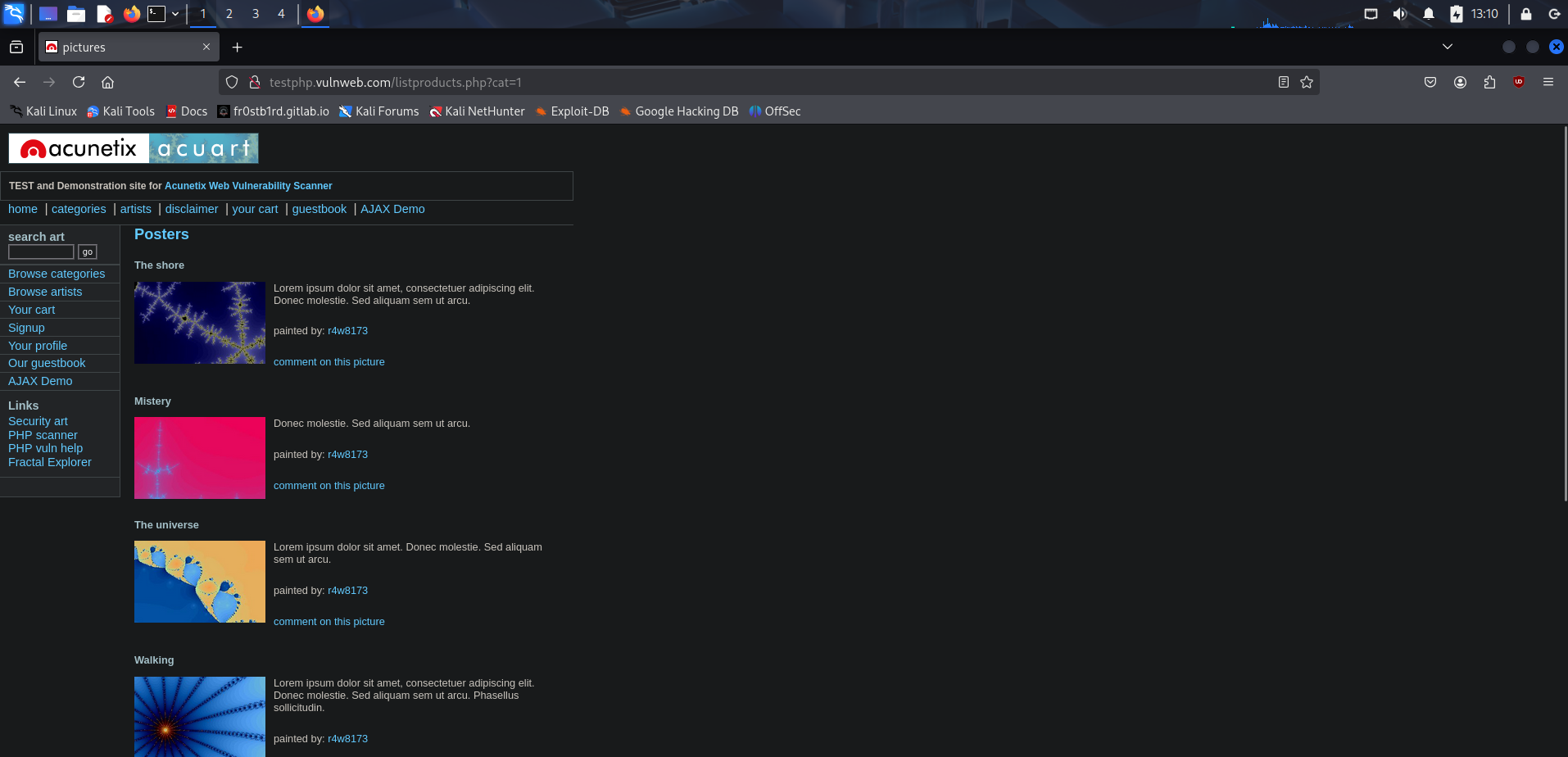Open the guestbook navigation menu item
This screenshot has height=757, width=1568.
click(x=319, y=209)
